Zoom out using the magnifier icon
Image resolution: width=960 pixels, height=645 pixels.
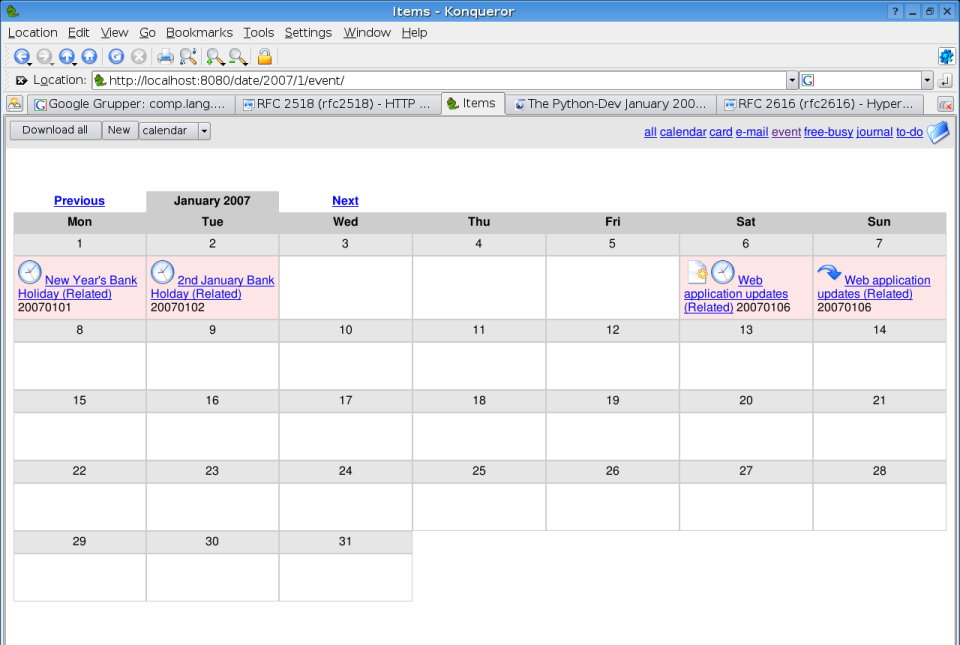[237, 56]
